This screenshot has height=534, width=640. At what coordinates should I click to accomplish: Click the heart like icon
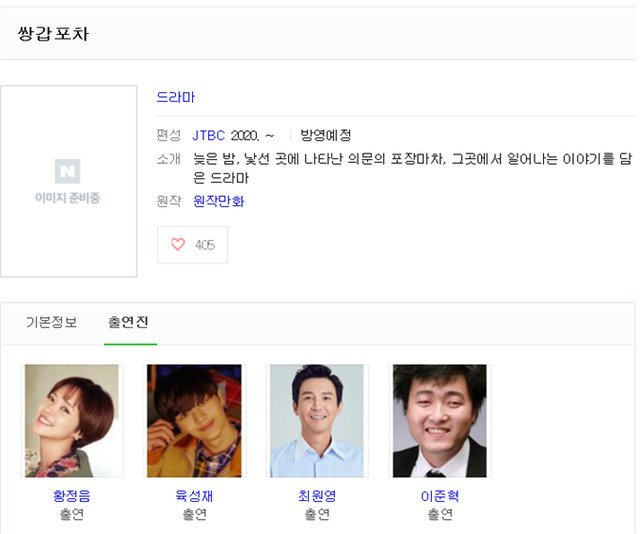pos(178,244)
